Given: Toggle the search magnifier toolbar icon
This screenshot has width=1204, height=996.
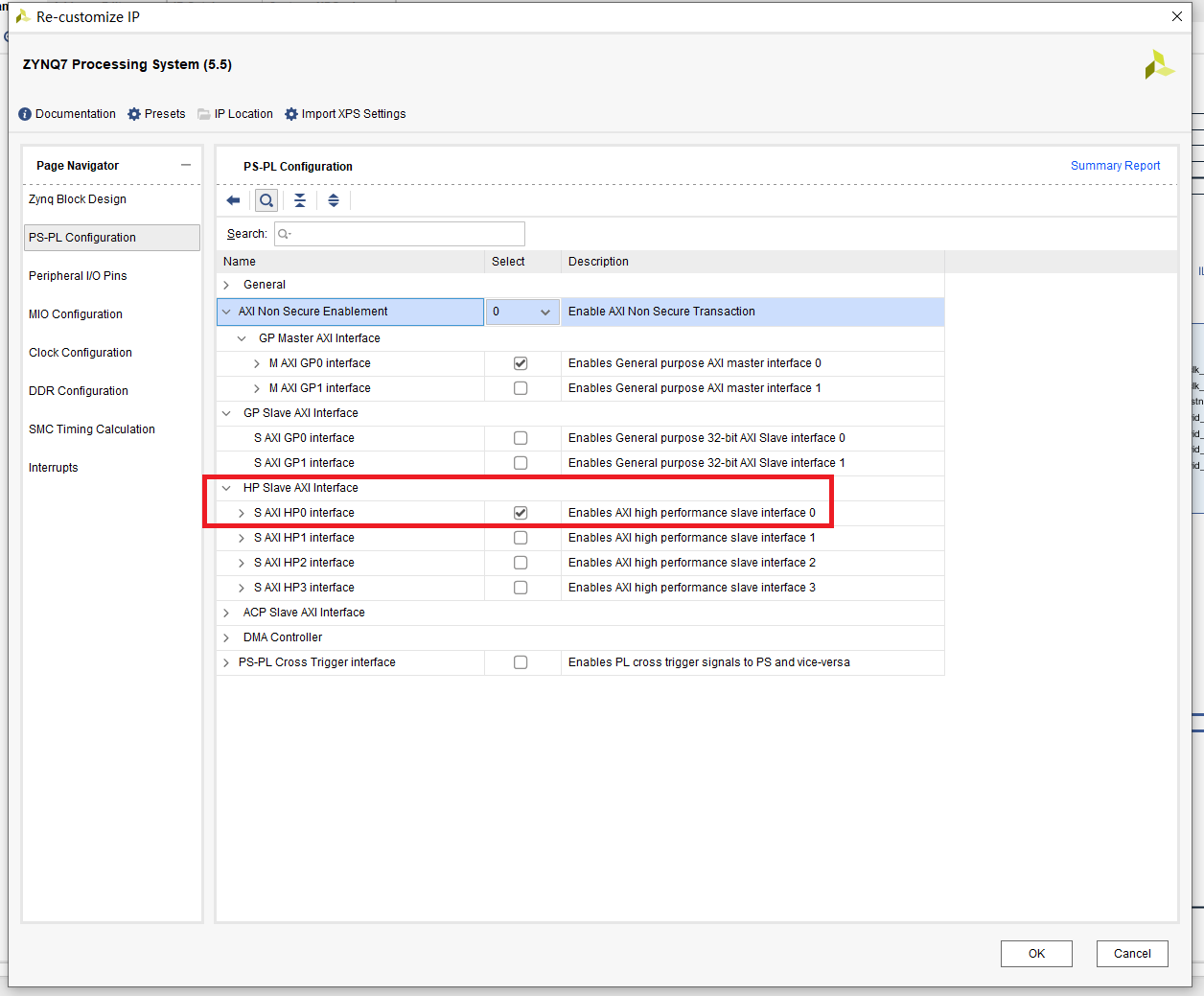Looking at the screenshot, I should pos(266,200).
